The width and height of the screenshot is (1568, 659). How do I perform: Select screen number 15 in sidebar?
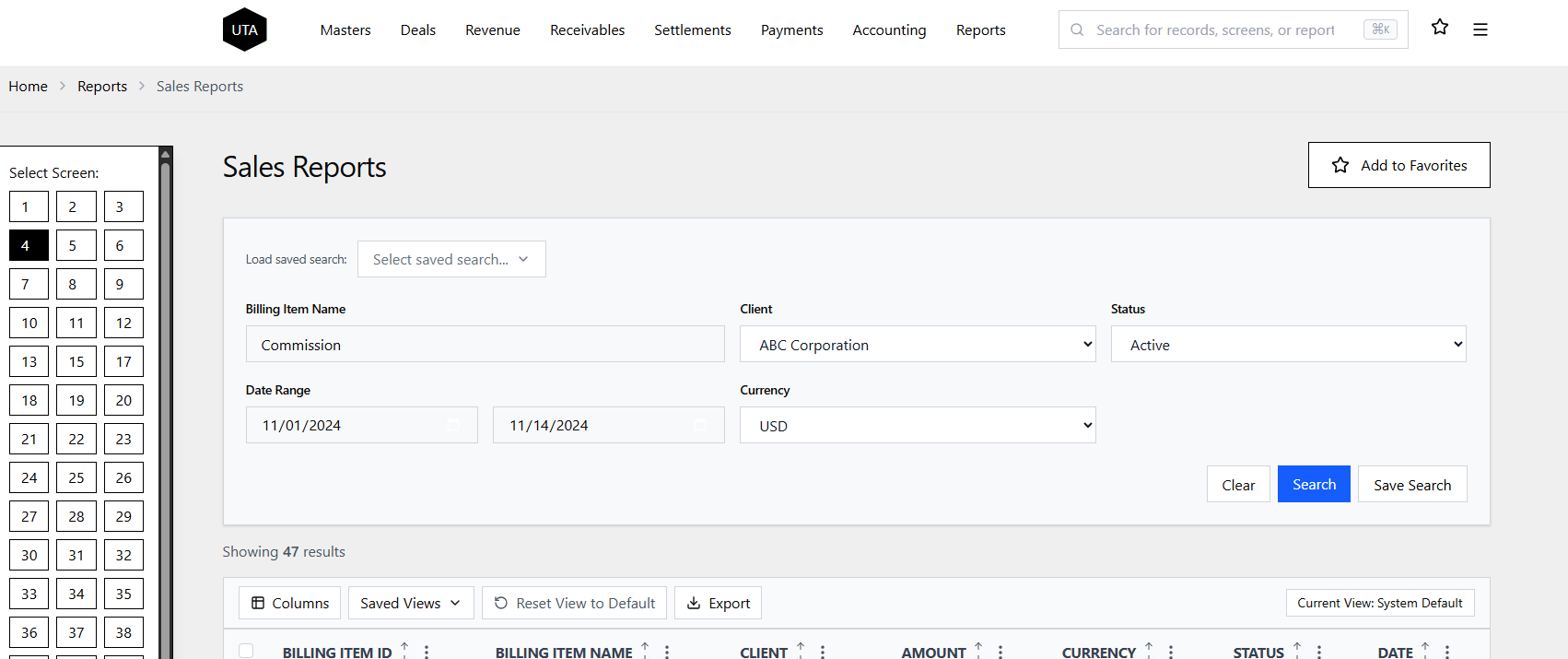[76, 361]
